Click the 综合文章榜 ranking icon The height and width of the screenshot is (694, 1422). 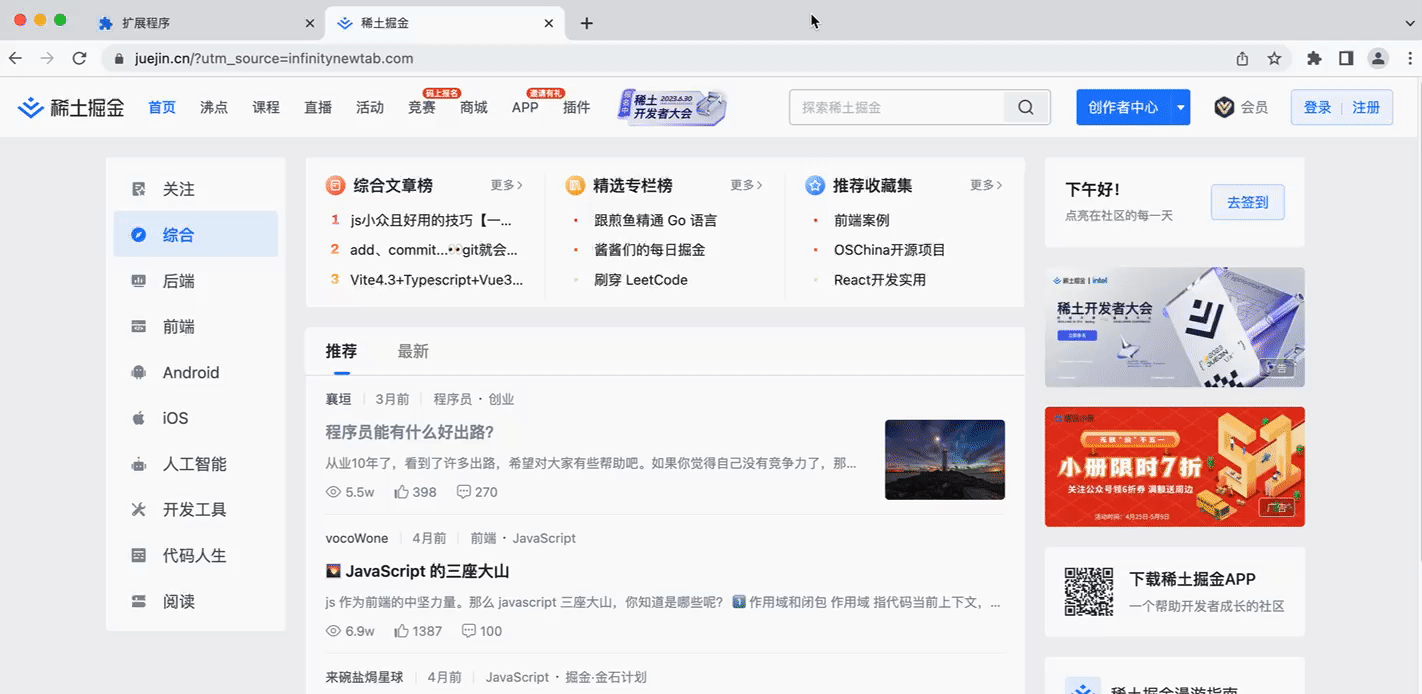(335, 185)
